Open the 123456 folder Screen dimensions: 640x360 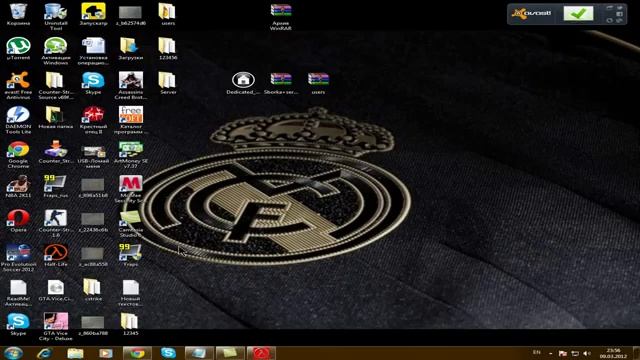click(168, 46)
